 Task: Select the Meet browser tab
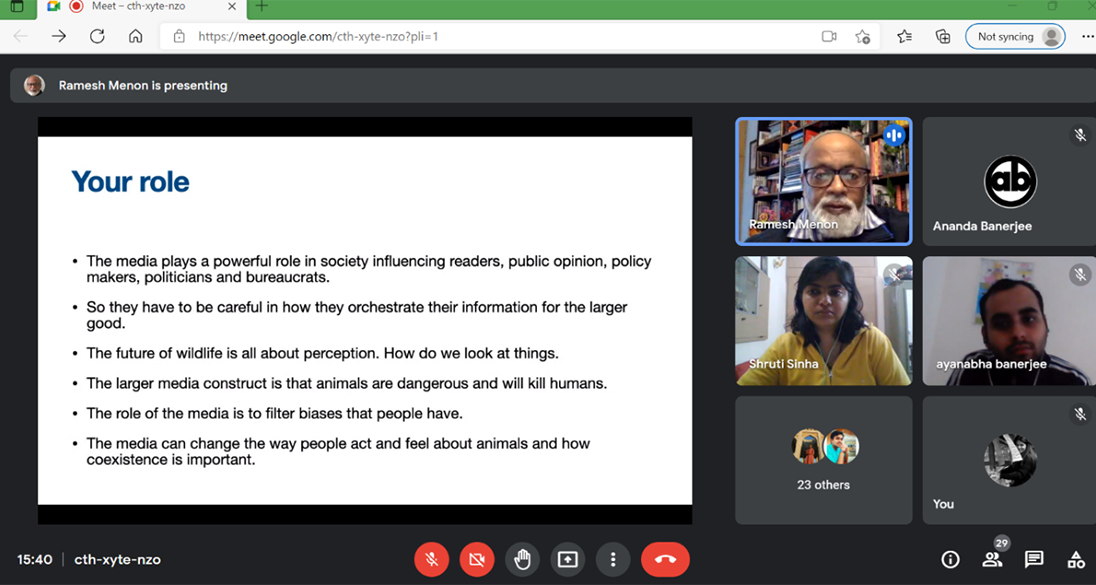click(140, 7)
